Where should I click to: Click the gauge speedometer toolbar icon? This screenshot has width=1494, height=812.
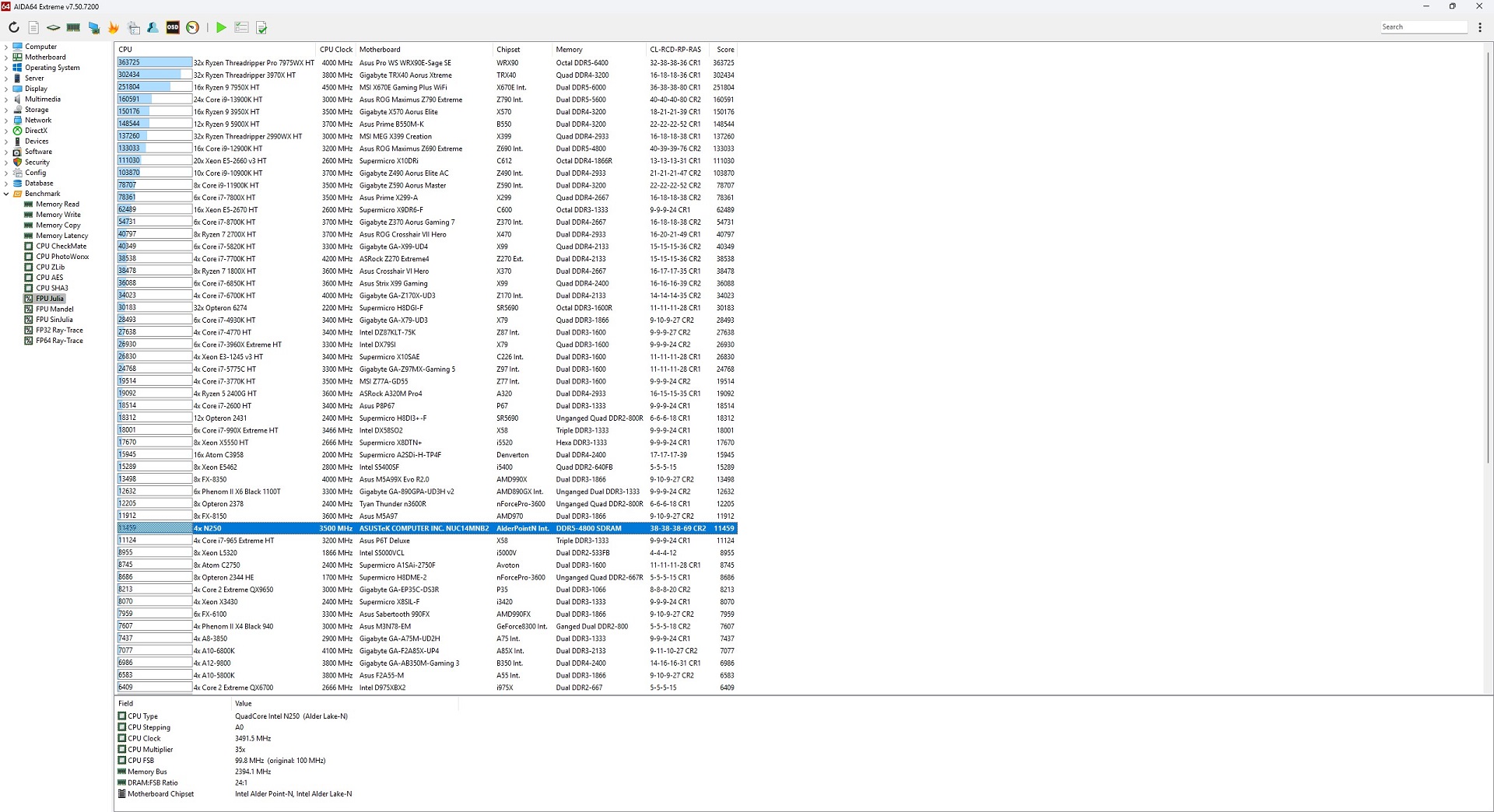point(192,27)
